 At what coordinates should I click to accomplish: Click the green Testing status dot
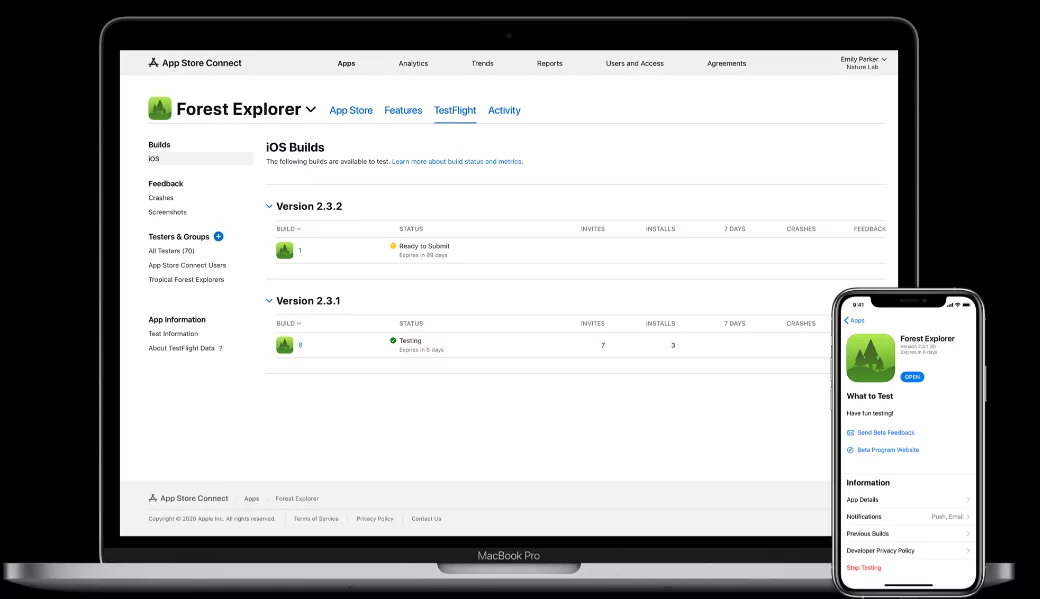tap(393, 340)
